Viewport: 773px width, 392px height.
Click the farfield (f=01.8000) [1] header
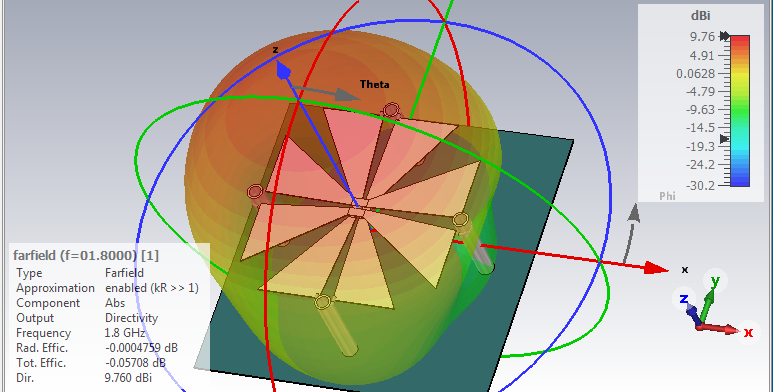pos(86,255)
